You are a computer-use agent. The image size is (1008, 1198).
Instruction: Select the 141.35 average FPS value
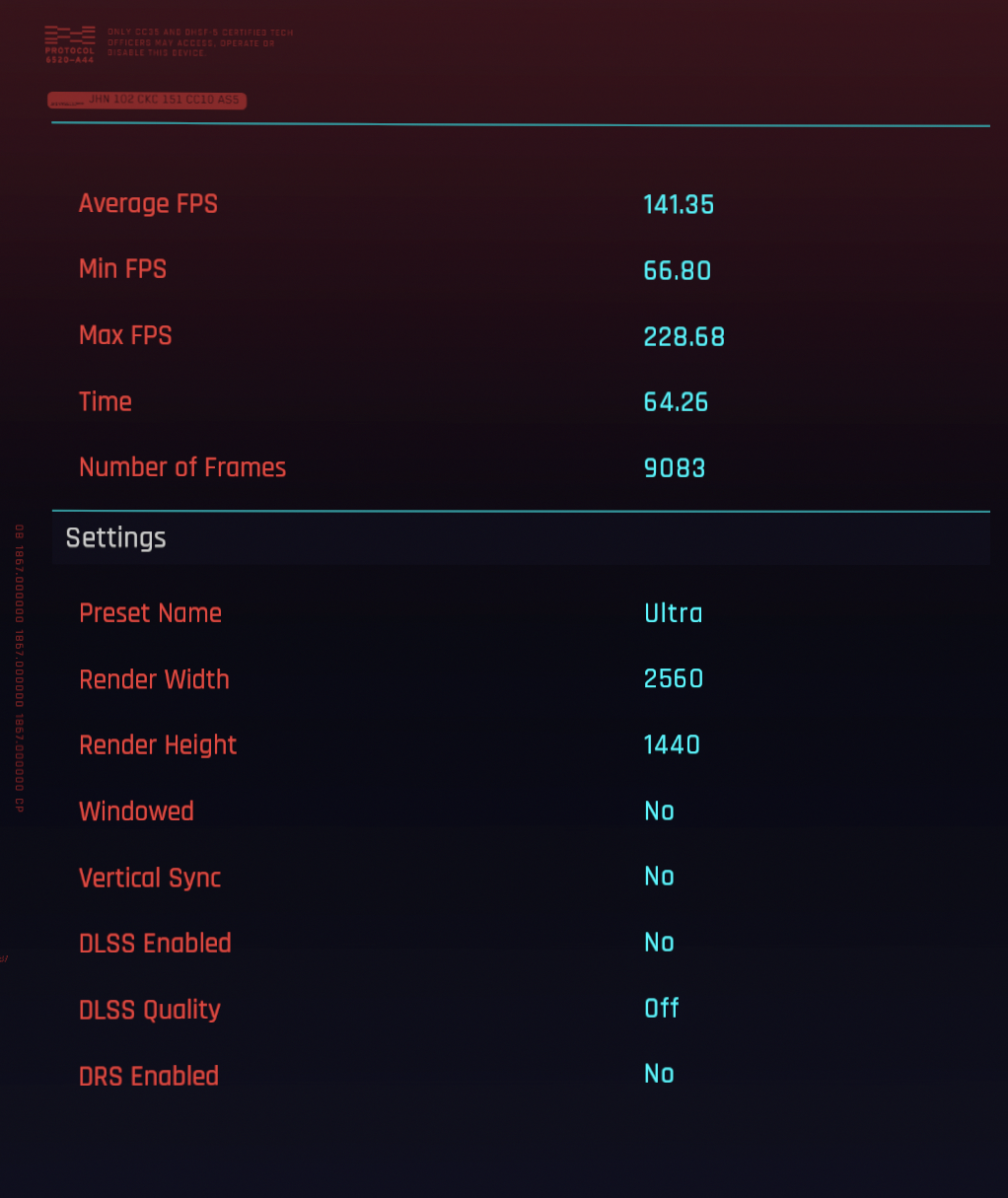[679, 205]
